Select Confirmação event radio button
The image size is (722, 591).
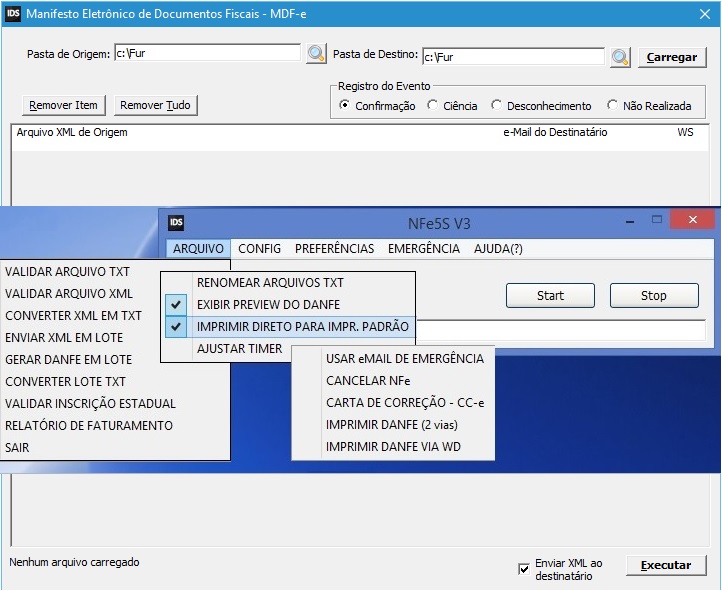(x=344, y=105)
